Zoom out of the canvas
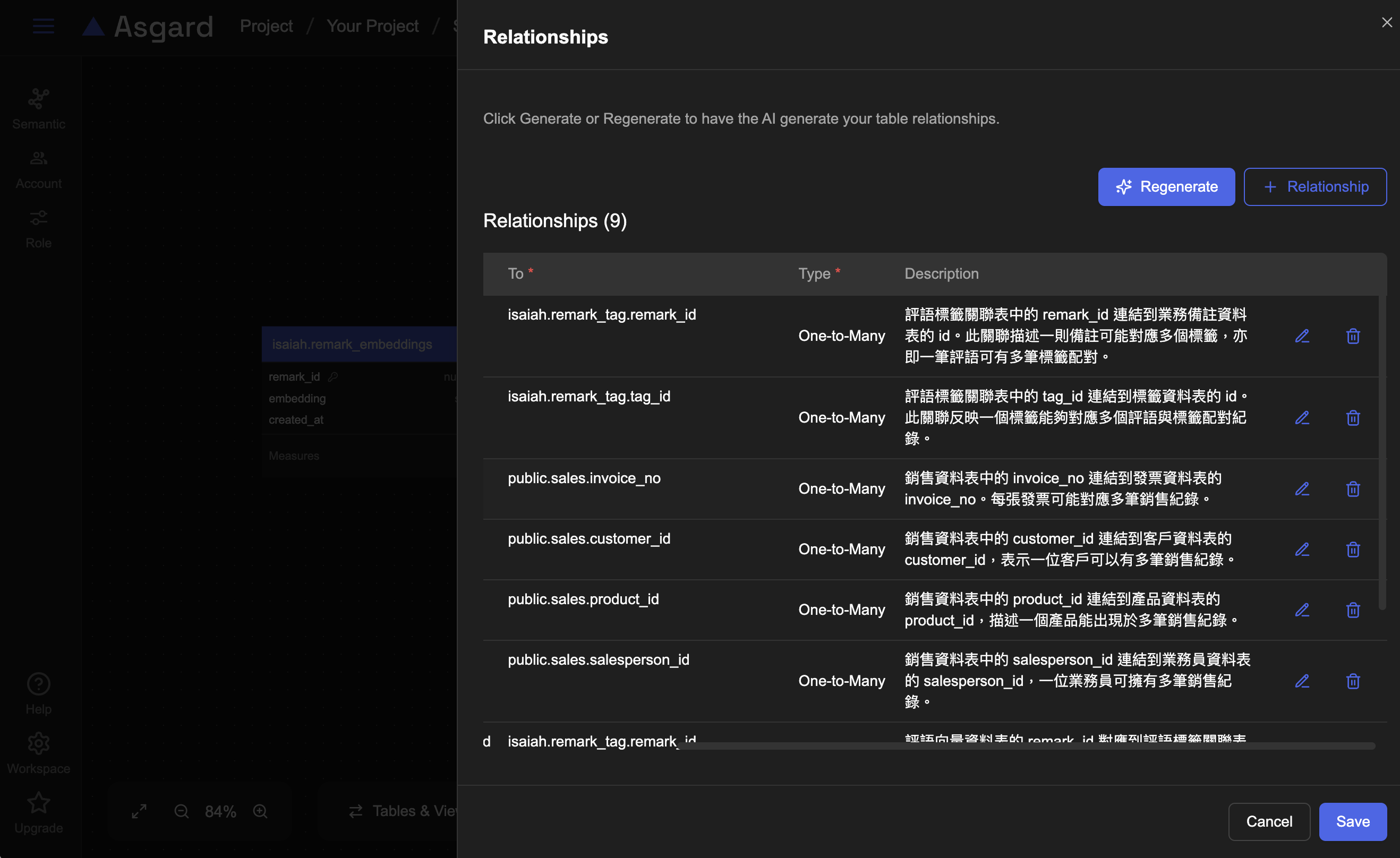 point(181,811)
